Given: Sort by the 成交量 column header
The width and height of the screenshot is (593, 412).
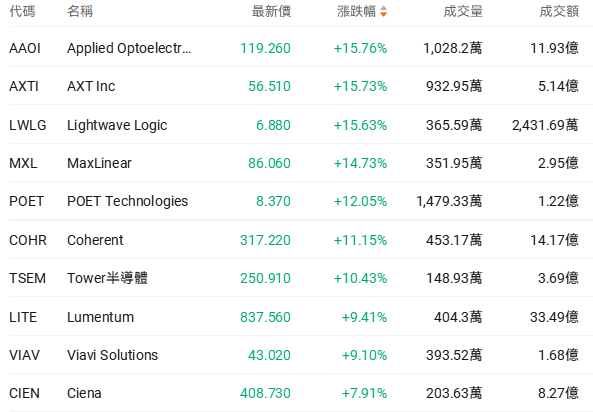Looking at the screenshot, I should pyautogui.click(x=463, y=11).
